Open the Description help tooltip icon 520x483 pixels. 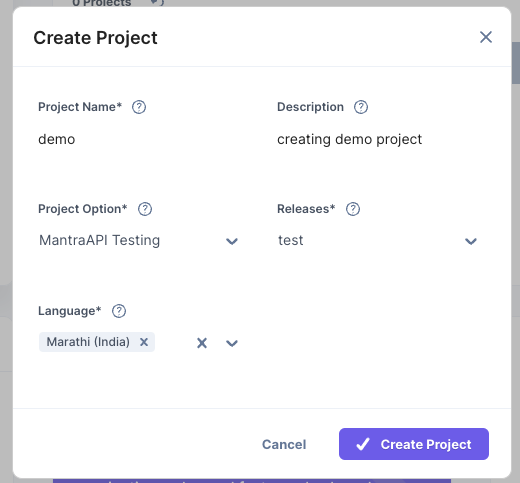[361, 107]
